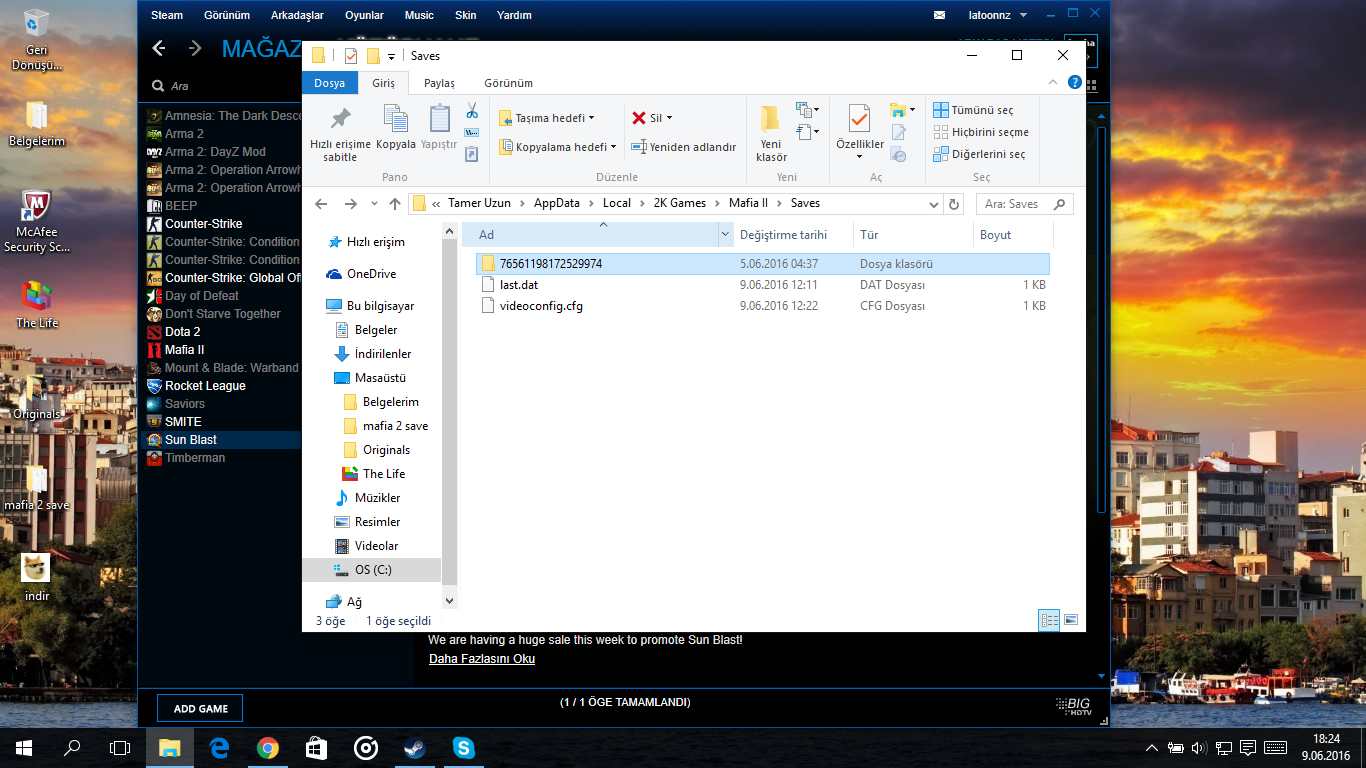1366x768 pixels.
Task: Click Diğerlerini seç invert selection
Action: pos(979,154)
